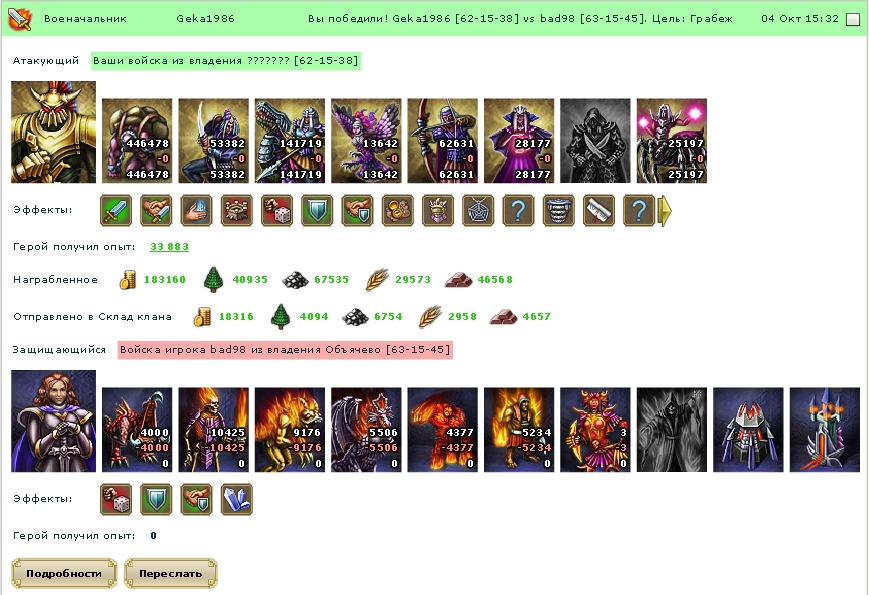Click the sword battle report icon
This screenshot has width=869, height=595.
click(20, 19)
